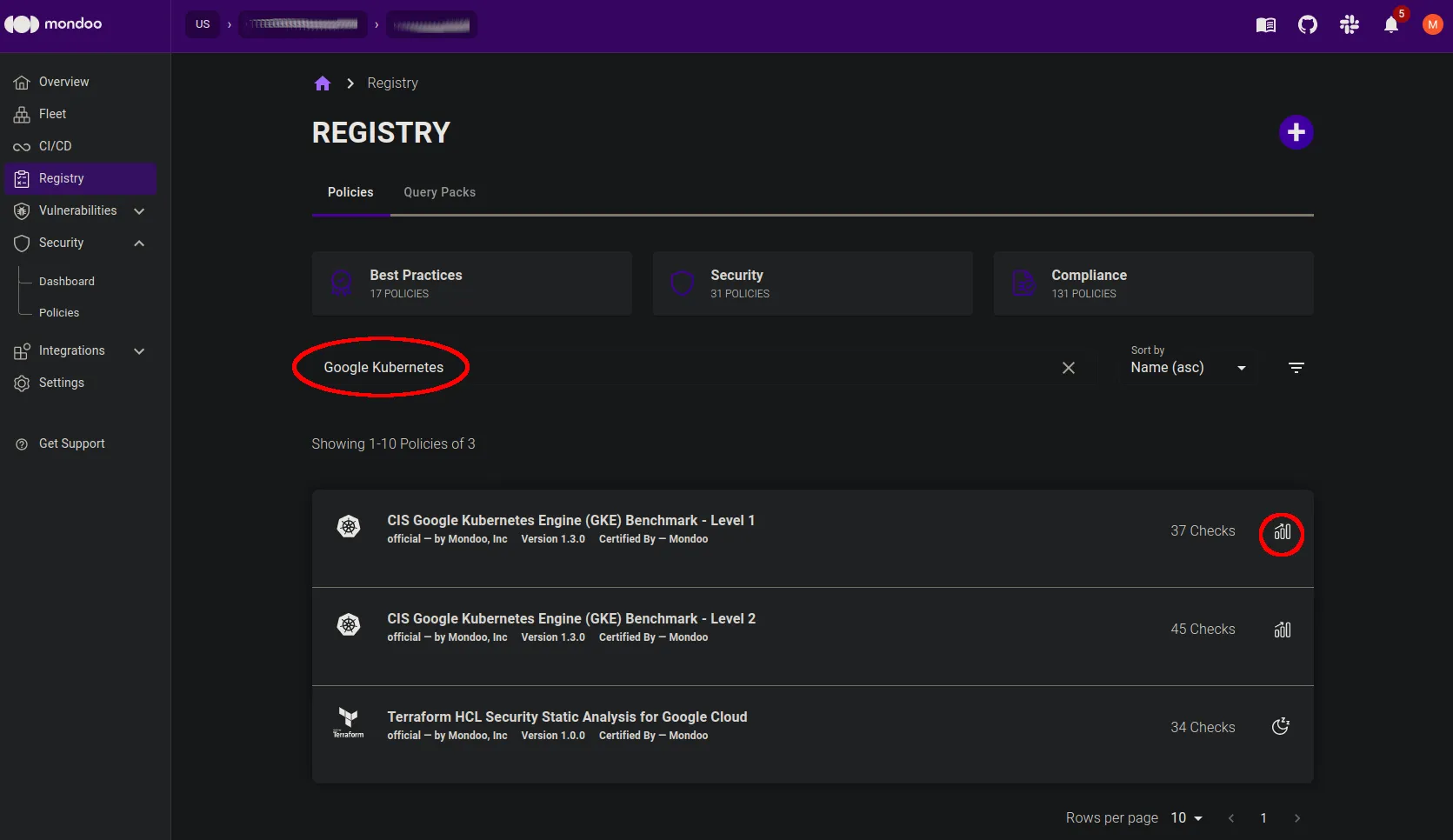This screenshot has width=1453, height=840.
Task: Open Overview in the sidebar
Action: 78,82
